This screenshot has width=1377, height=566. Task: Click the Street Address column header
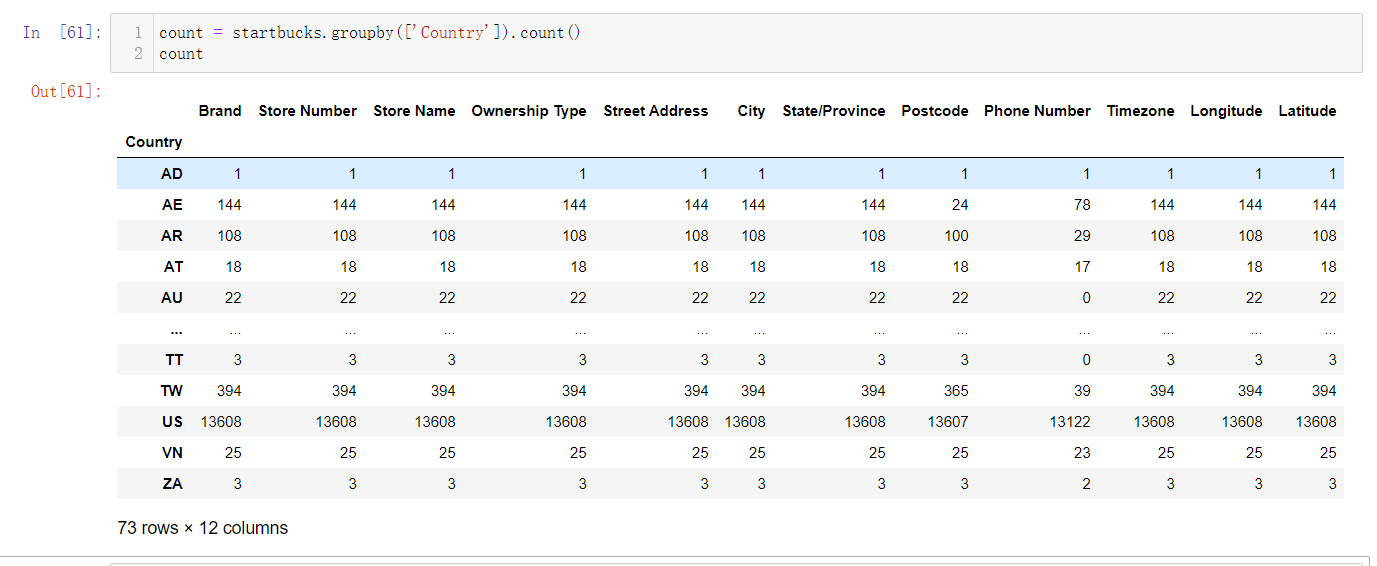pyautogui.click(x=656, y=111)
